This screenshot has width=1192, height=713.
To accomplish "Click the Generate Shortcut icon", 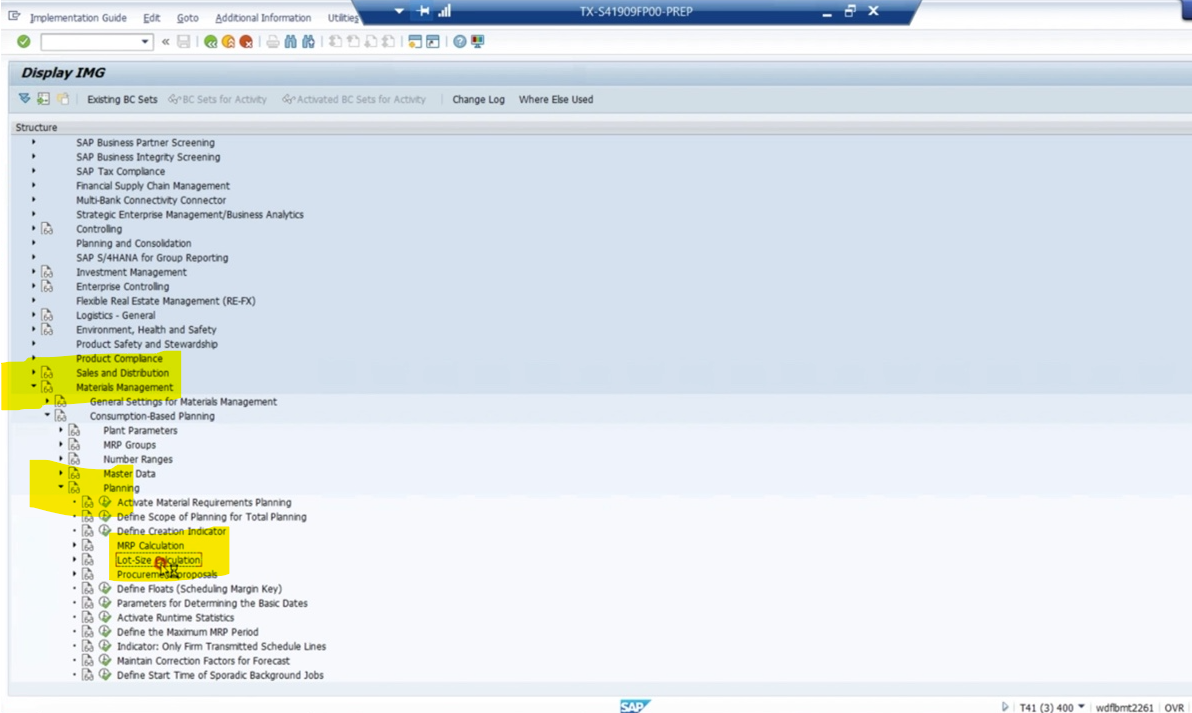I will click(x=433, y=42).
